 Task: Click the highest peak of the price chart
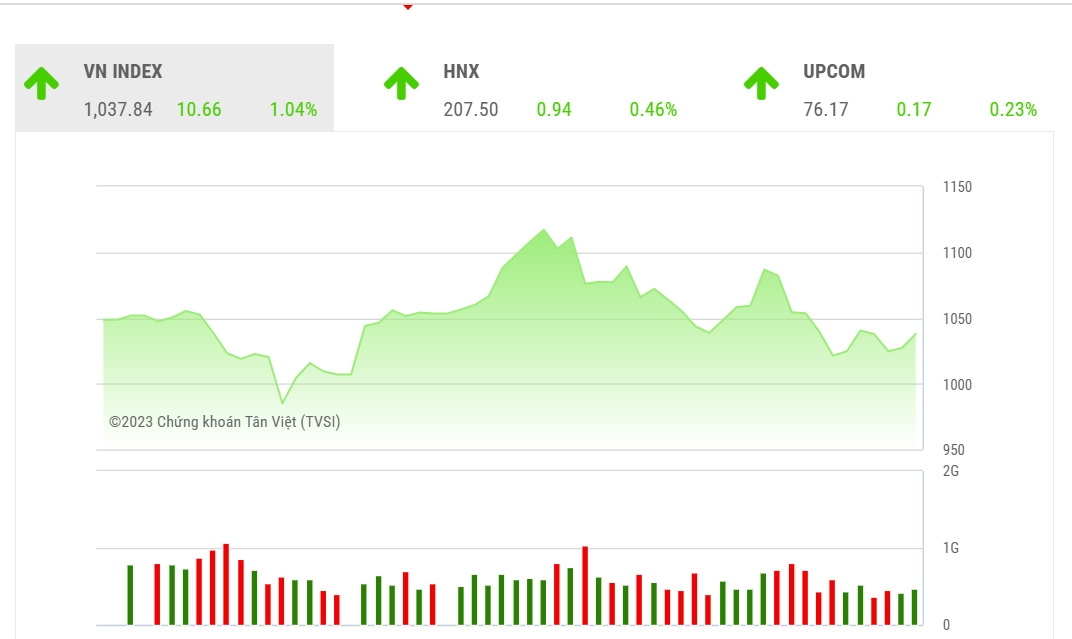click(x=544, y=230)
